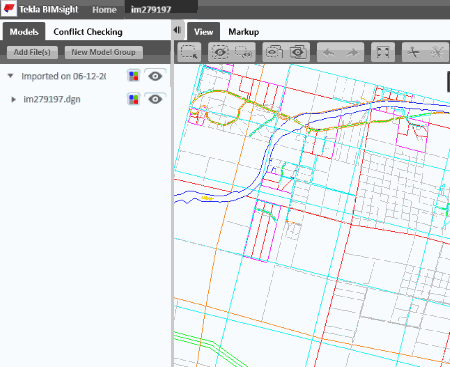Open the Markup tab
This screenshot has width=450, height=367.
pyautogui.click(x=244, y=32)
